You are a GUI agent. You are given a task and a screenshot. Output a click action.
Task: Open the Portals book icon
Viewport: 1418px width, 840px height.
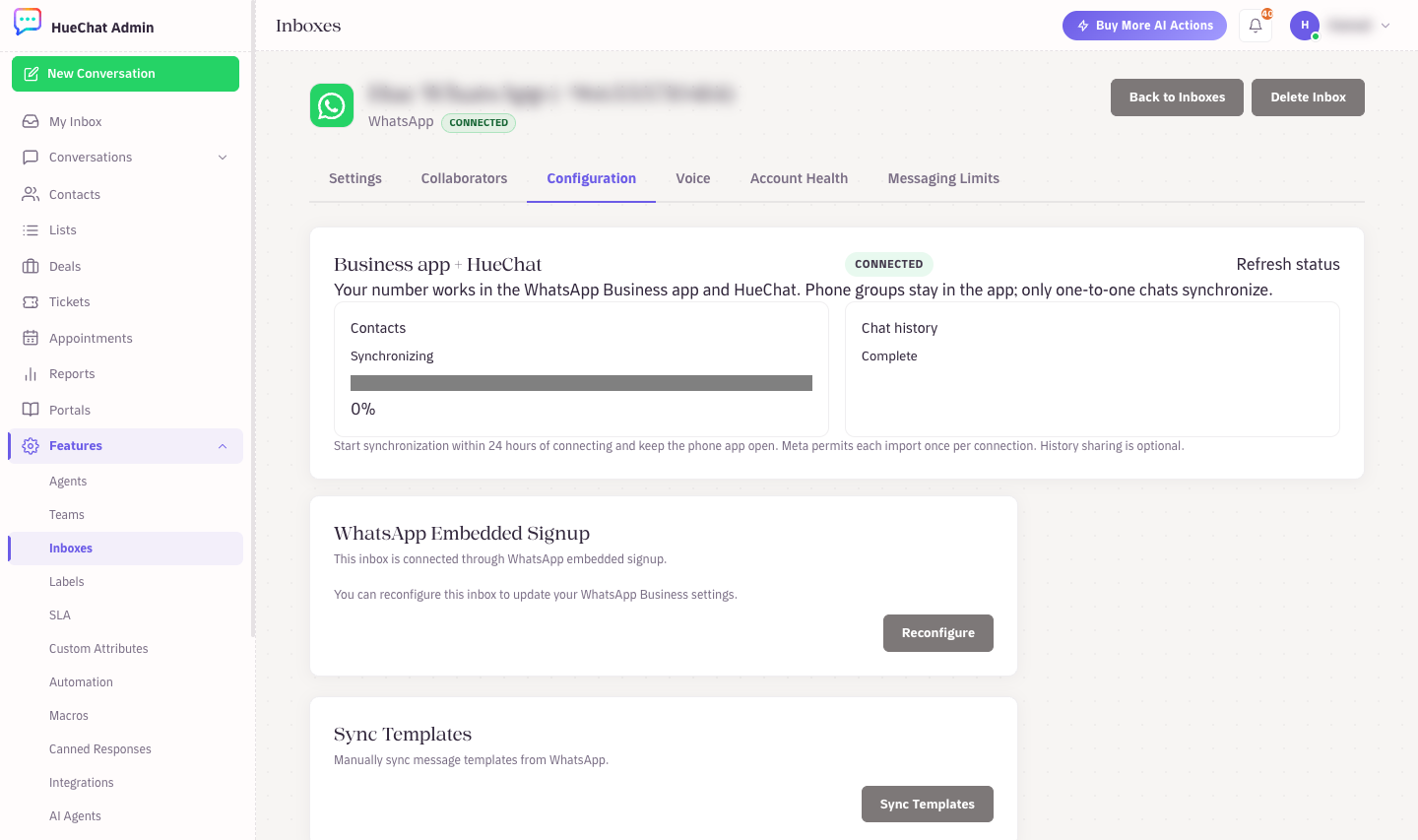31,410
